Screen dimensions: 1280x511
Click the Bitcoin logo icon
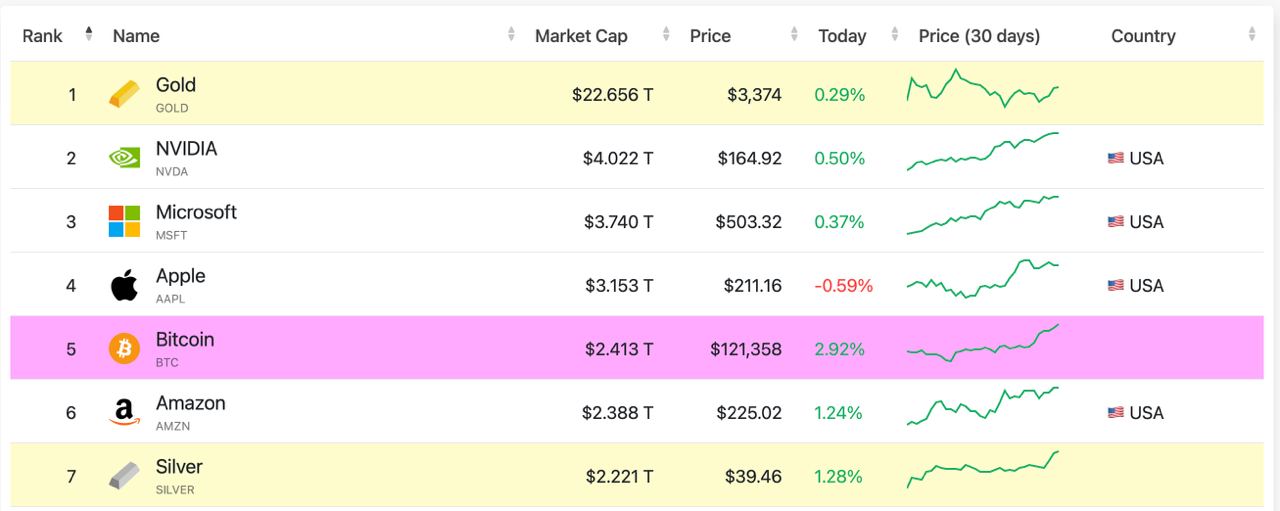pyautogui.click(x=124, y=348)
